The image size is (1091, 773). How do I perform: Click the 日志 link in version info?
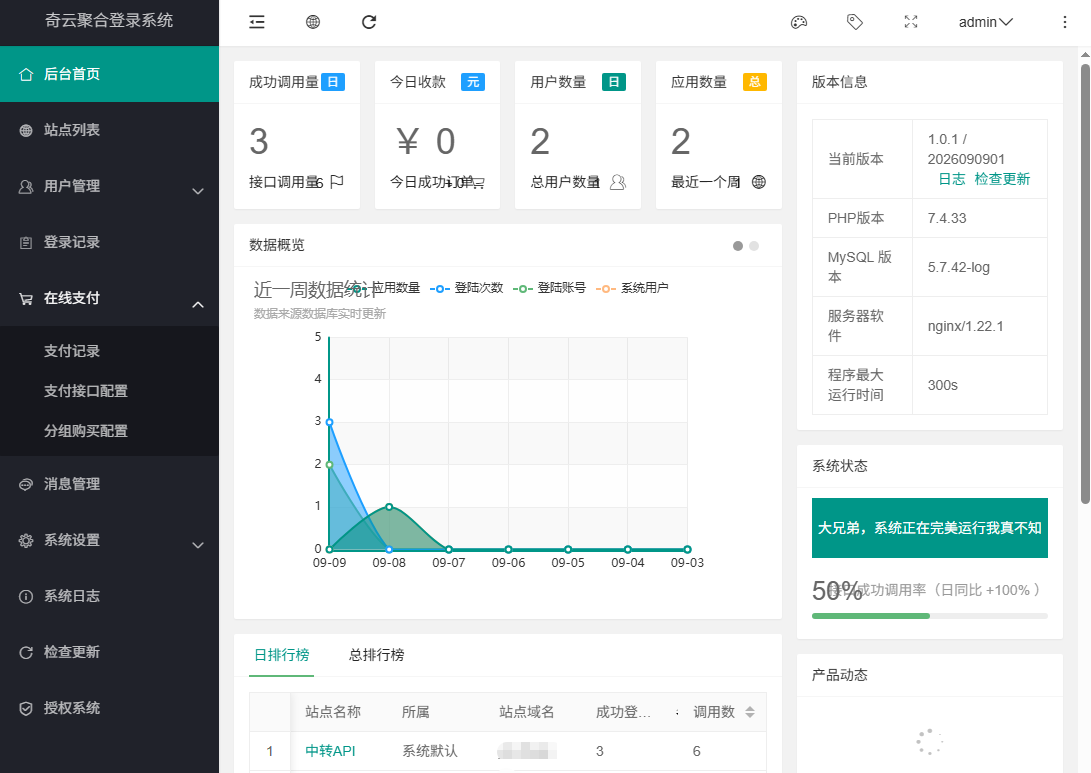coord(952,180)
